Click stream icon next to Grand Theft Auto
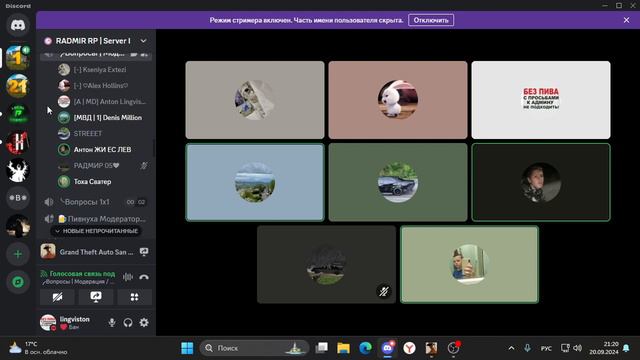This screenshot has width=640, height=360. click(x=144, y=252)
